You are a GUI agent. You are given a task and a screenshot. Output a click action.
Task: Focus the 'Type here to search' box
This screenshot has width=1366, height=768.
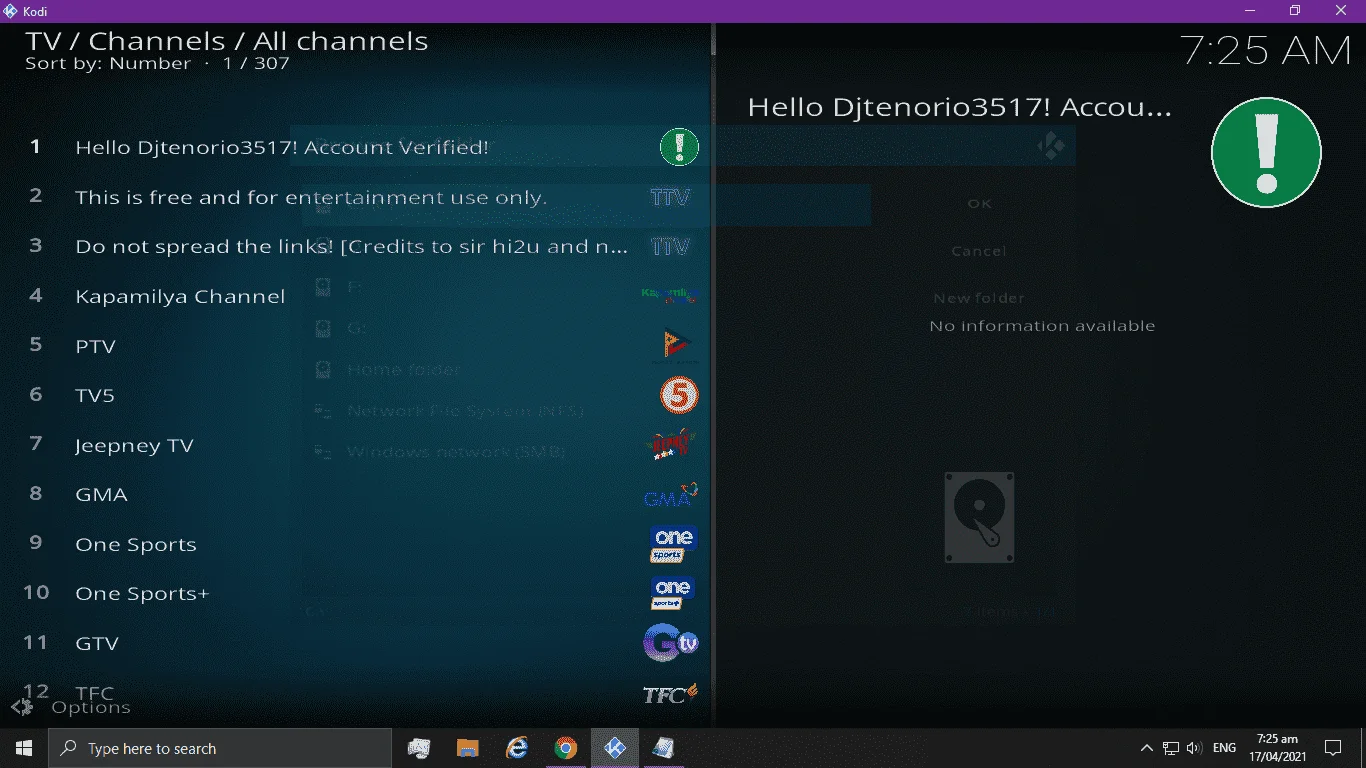coord(220,748)
